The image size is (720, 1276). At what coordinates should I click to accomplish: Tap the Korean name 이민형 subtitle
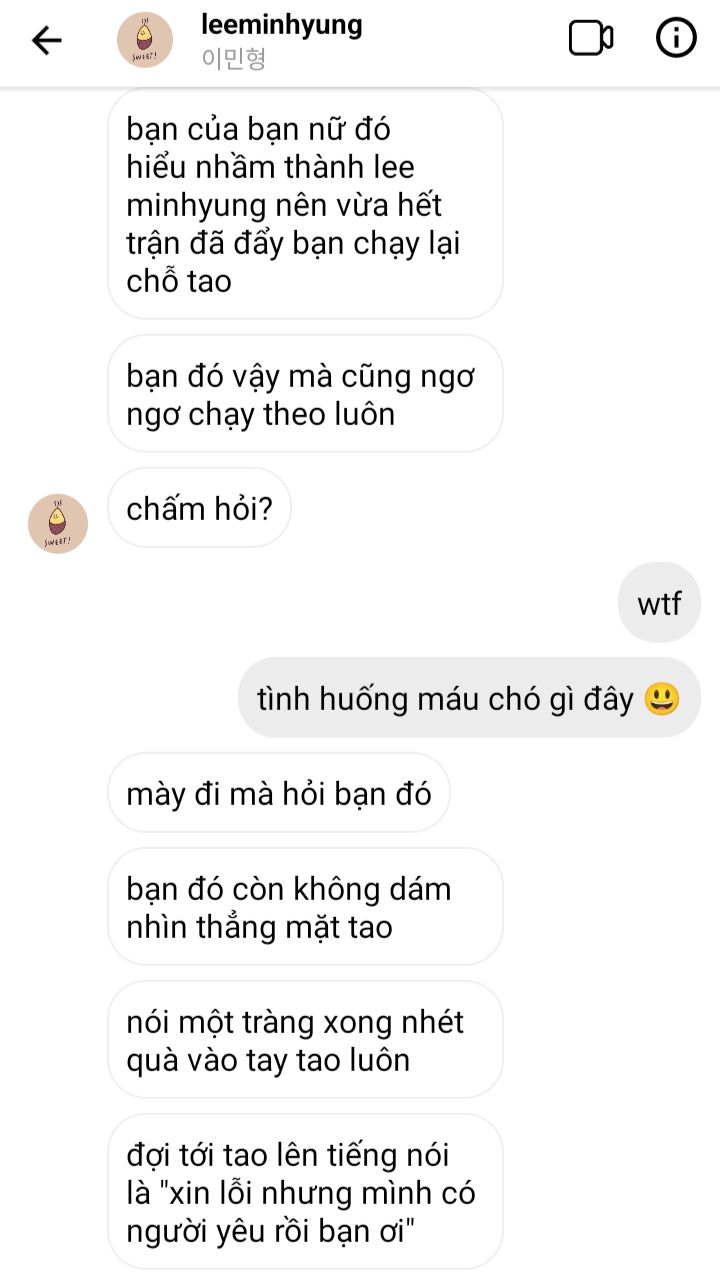(234, 59)
